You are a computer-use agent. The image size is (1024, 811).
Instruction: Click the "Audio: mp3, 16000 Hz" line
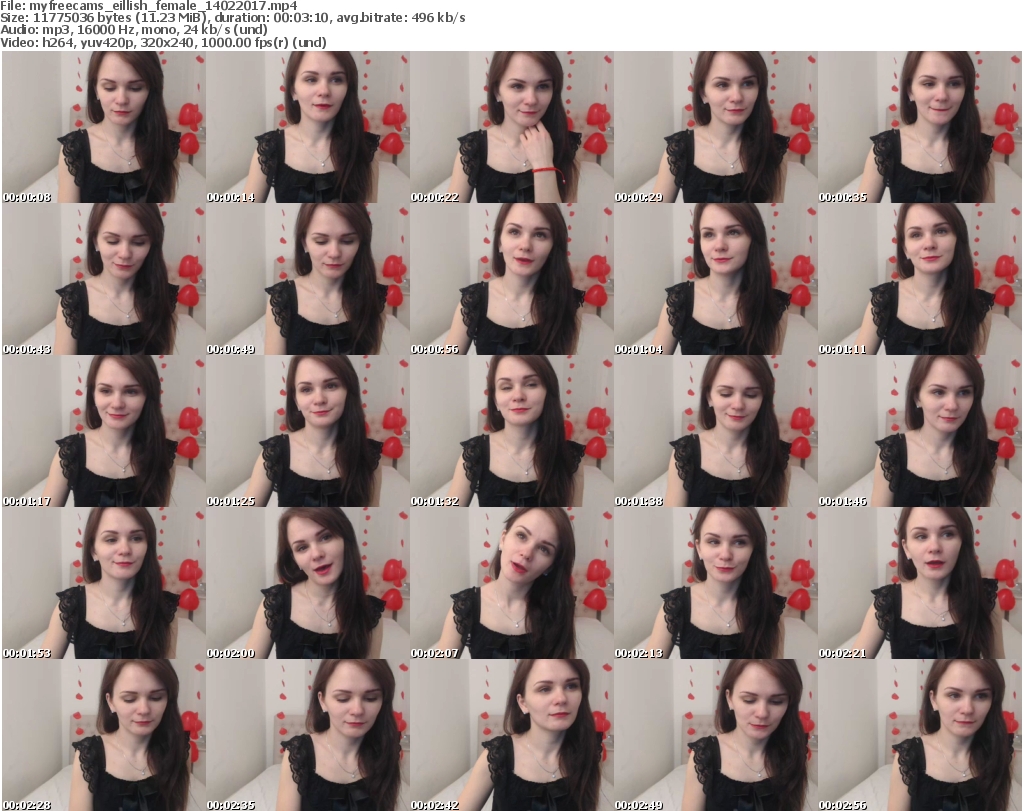coord(134,30)
